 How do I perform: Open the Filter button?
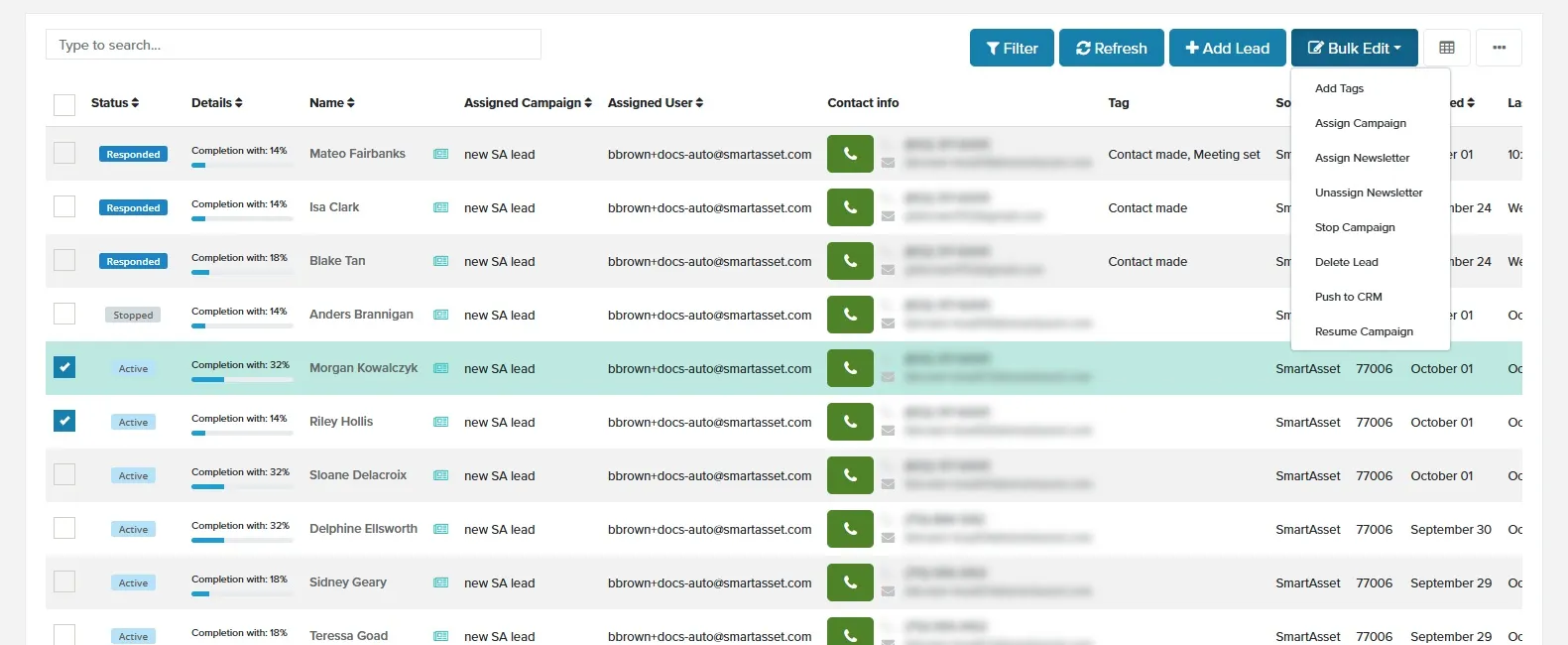point(1012,48)
